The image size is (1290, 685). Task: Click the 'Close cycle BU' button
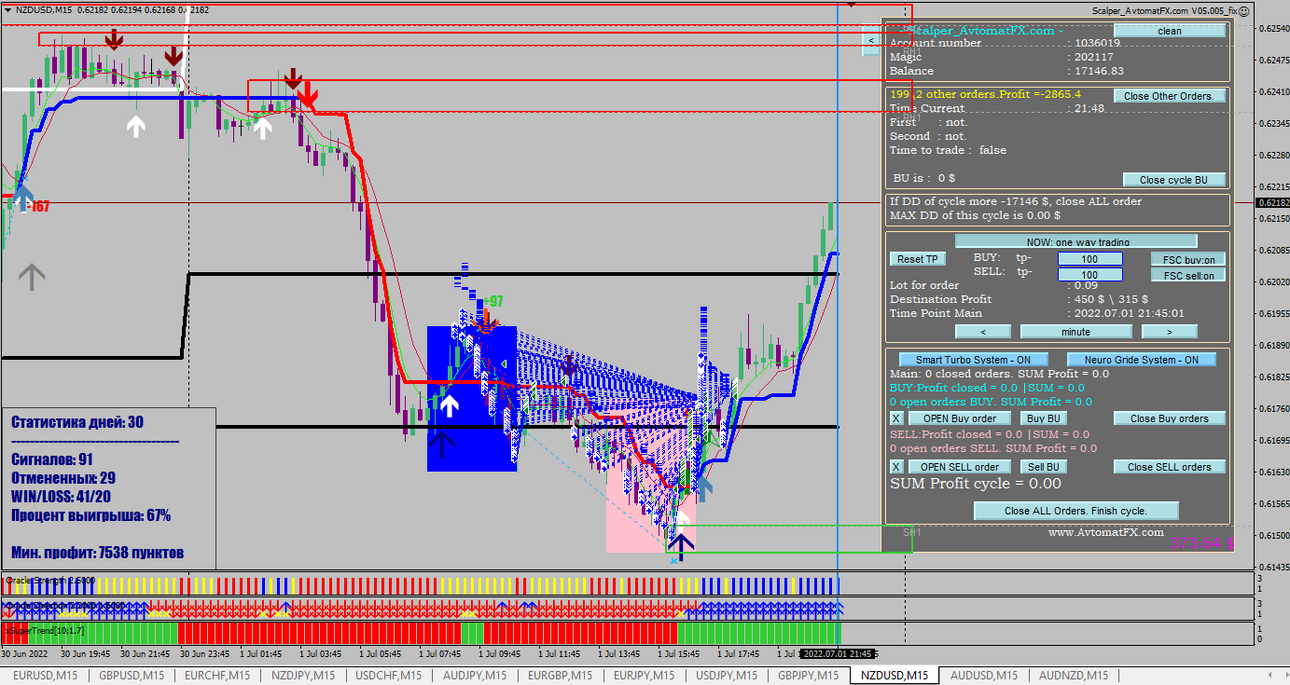point(1173,180)
